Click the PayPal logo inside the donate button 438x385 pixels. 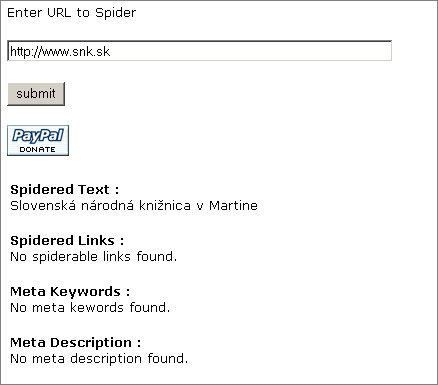[38, 136]
